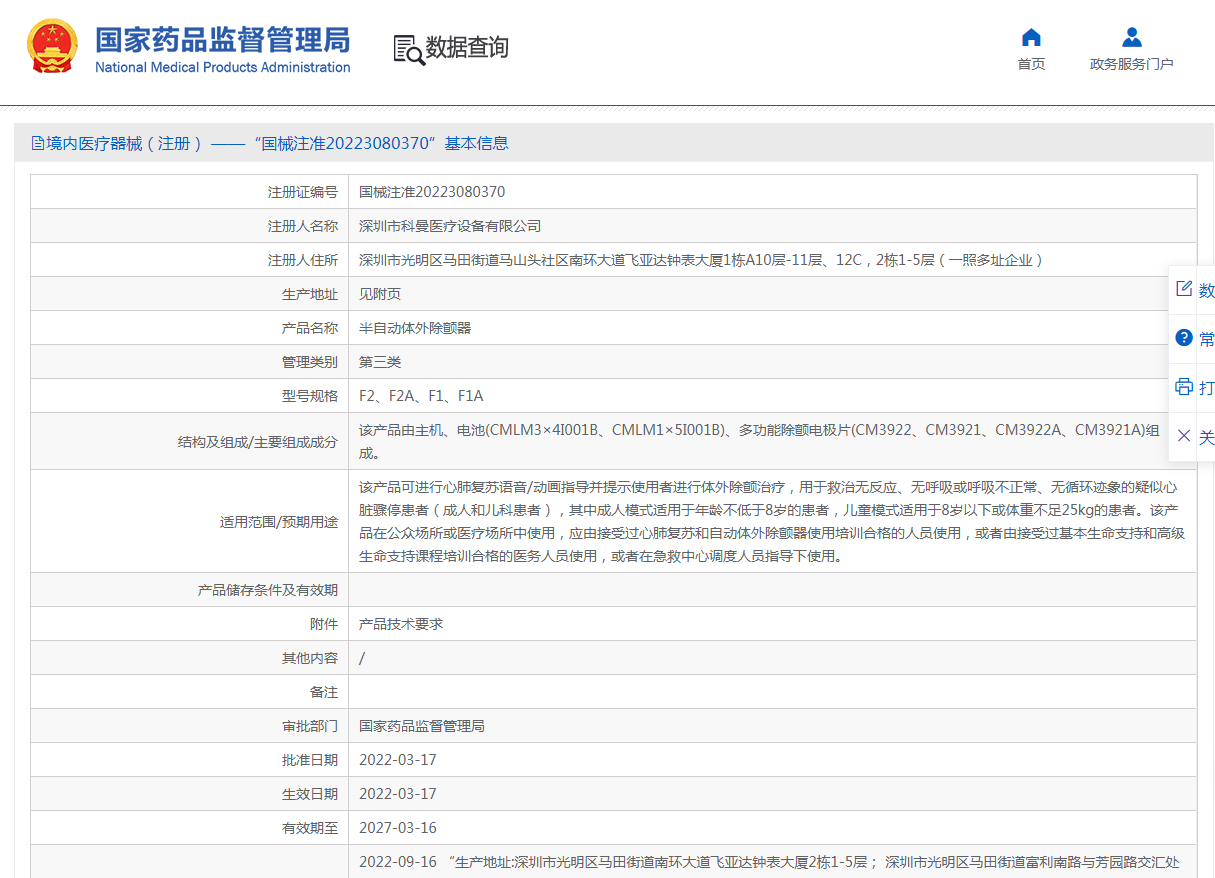This screenshot has height=878, width=1215.
Task: Click the 生效日期 label
Action: (x=310, y=794)
